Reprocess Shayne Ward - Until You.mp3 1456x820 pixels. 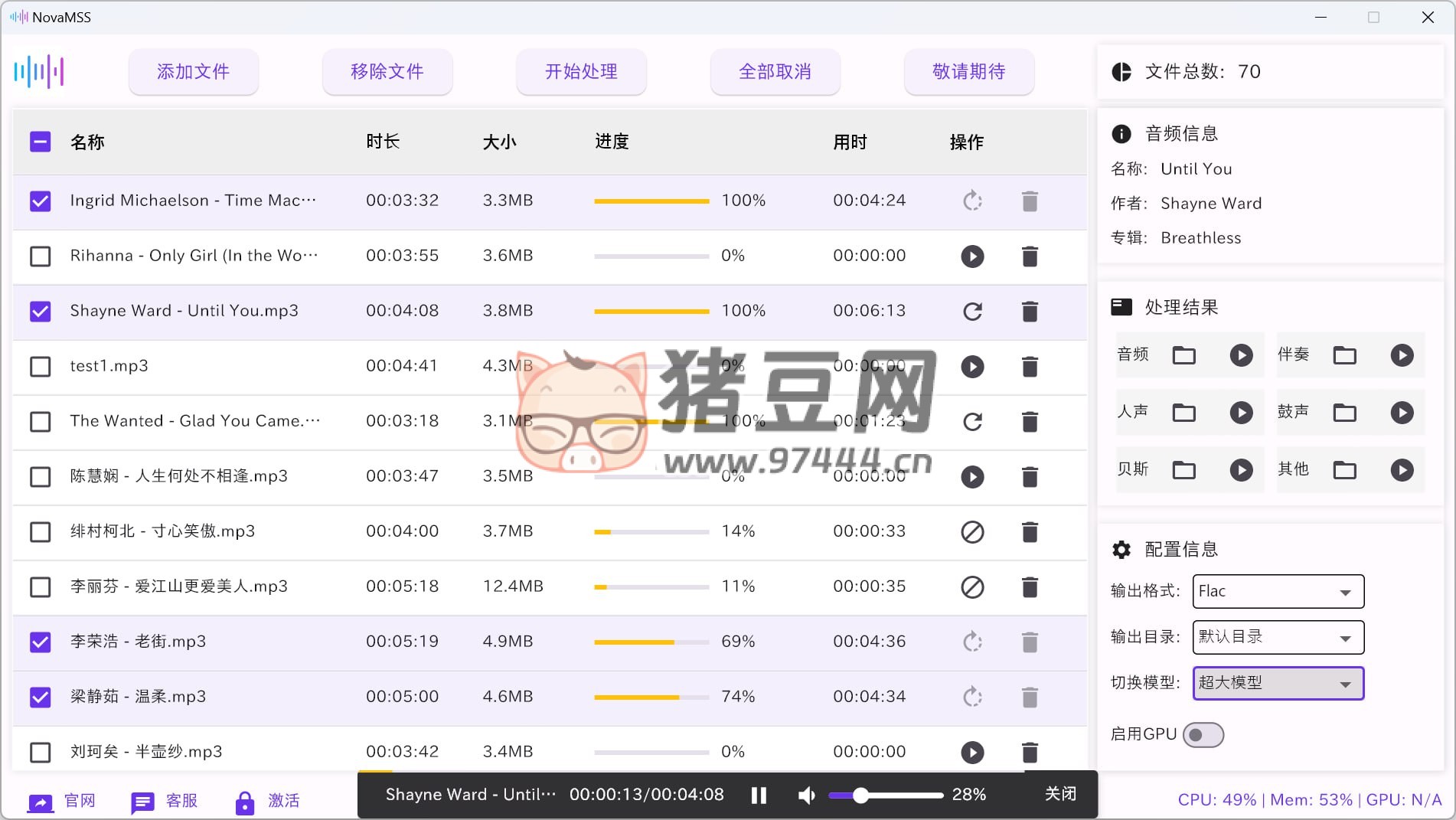[972, 312]
